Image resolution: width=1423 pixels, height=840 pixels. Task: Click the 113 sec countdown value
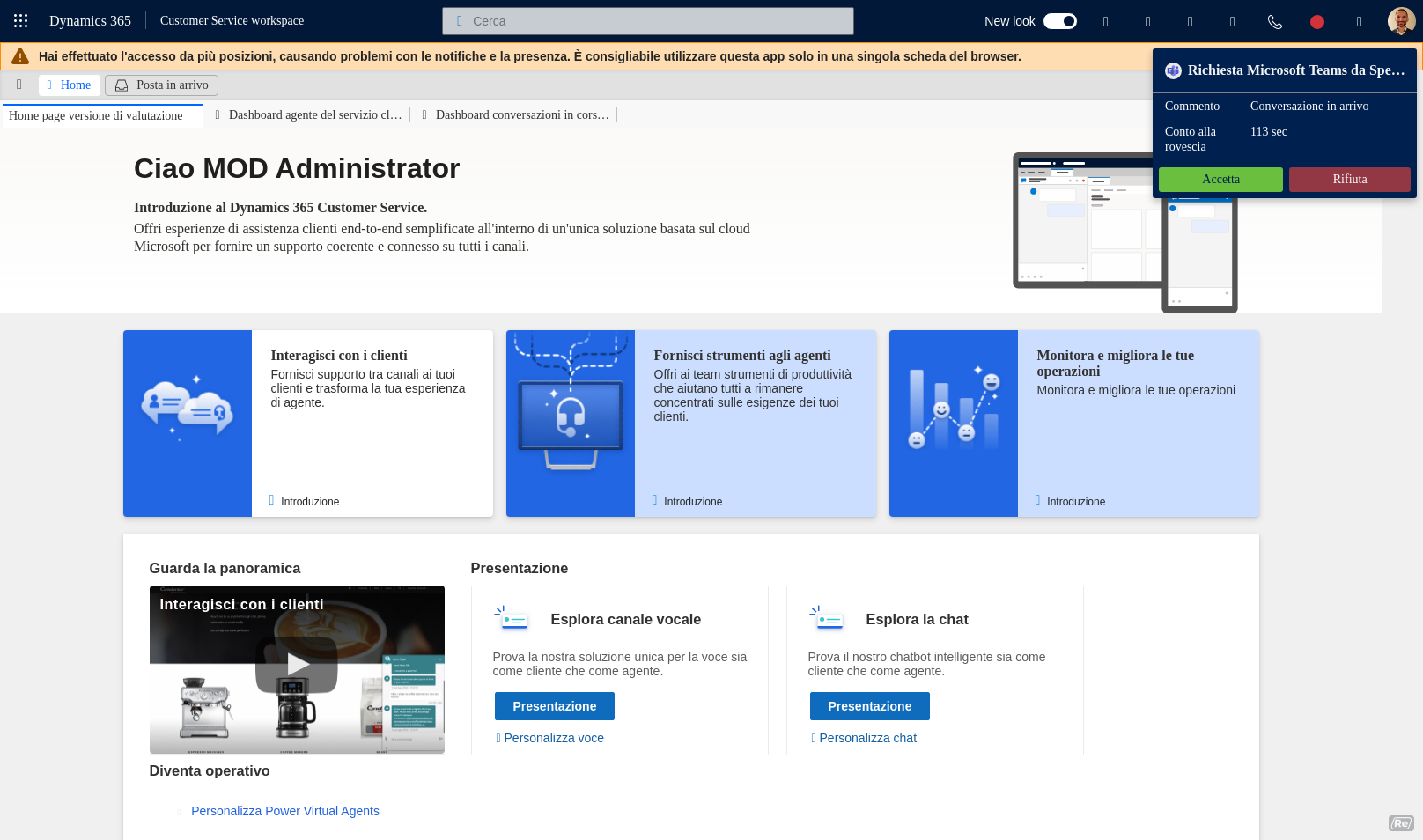click(1269, 131)
